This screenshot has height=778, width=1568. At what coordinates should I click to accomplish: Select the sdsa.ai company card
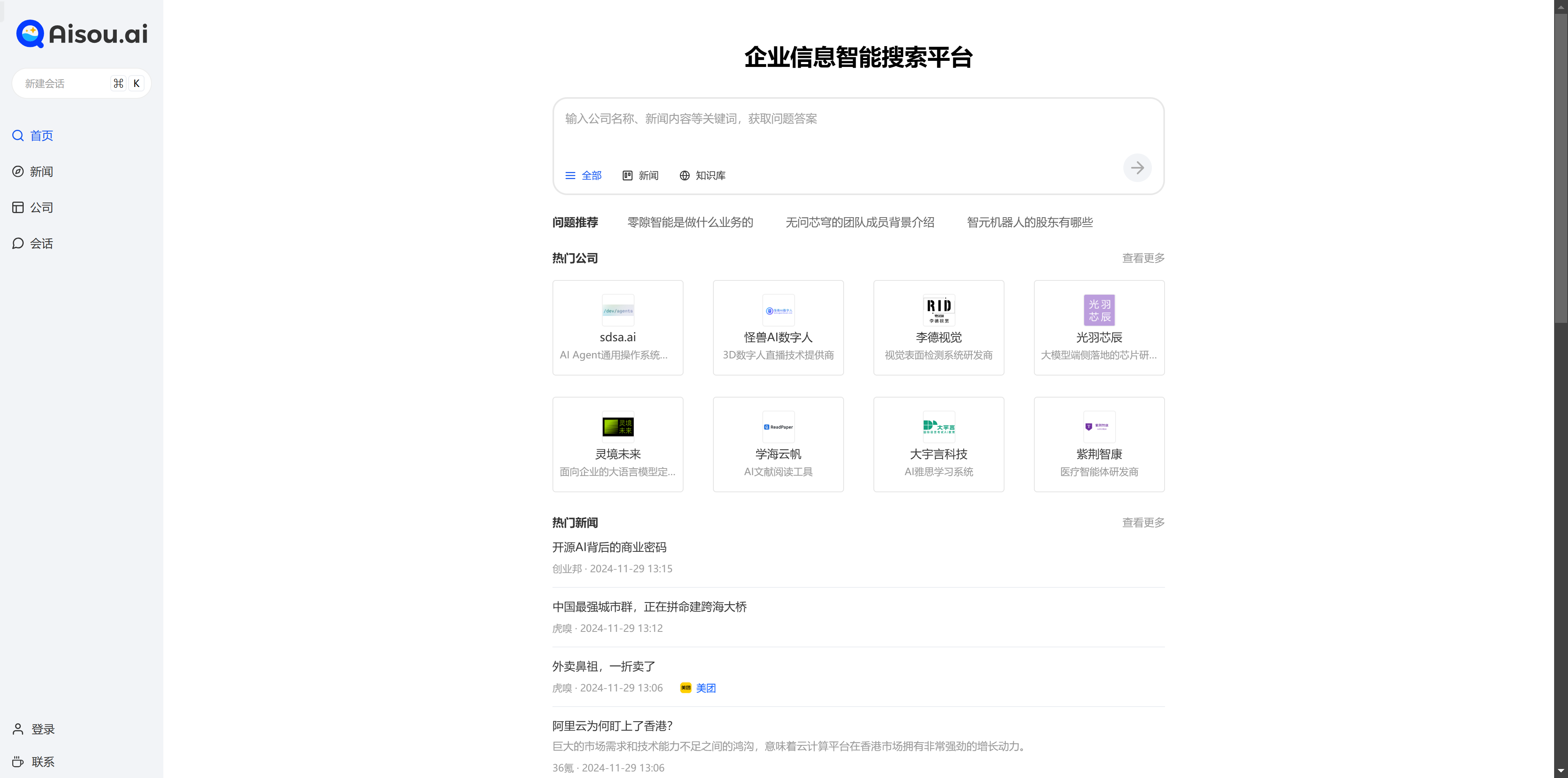click(617, 328)
